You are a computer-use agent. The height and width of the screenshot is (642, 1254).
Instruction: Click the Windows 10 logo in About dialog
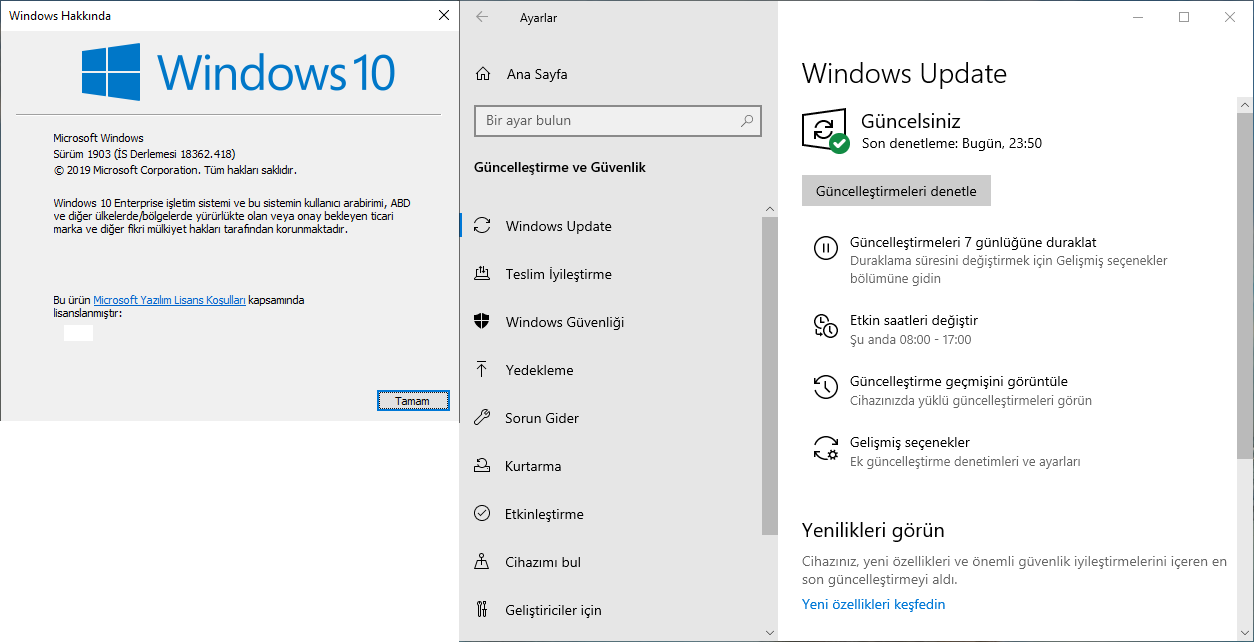(238, 72)
